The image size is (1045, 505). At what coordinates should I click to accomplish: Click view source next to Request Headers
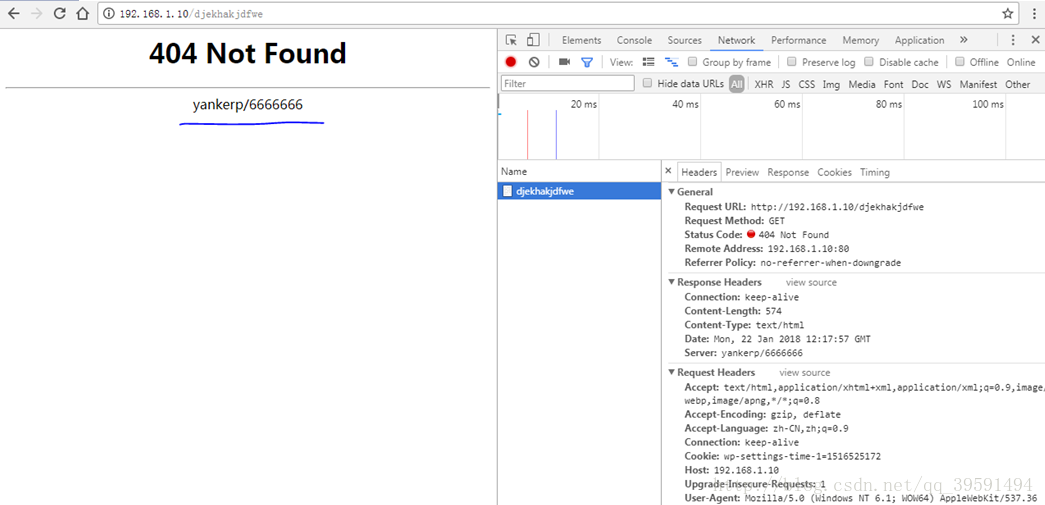coord(804,373)
